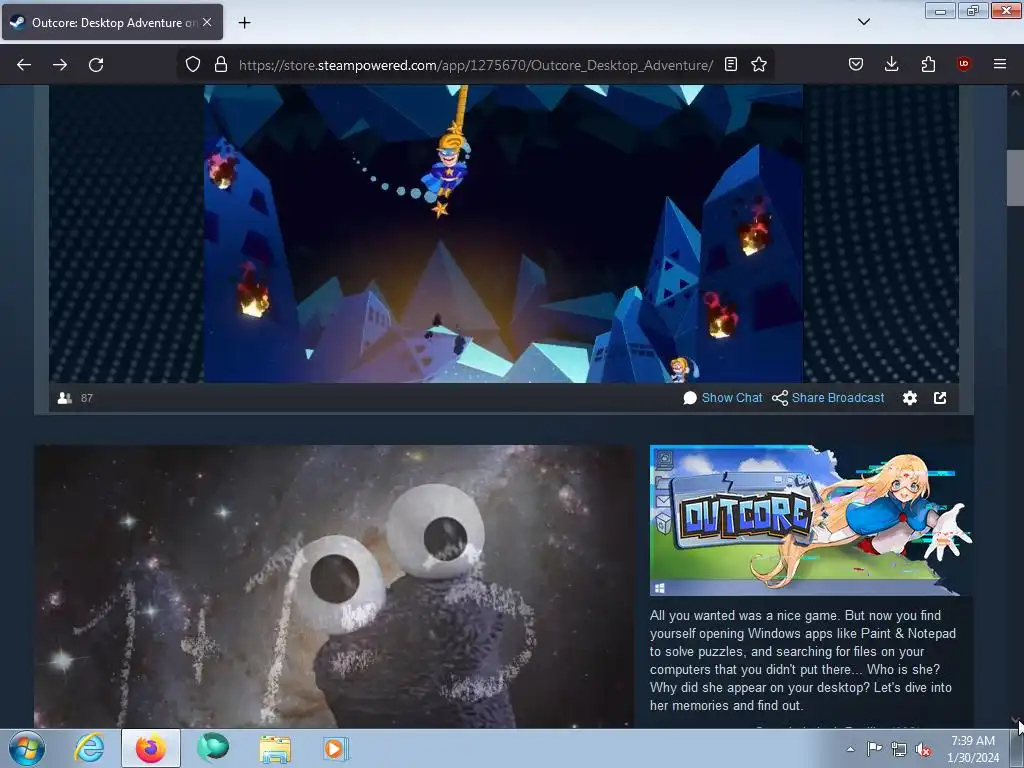Launch Internet Explorer from the taskbar
The height and width of the screenshot is (768, 1024).
pyautogui.click(x=89, y=748)
